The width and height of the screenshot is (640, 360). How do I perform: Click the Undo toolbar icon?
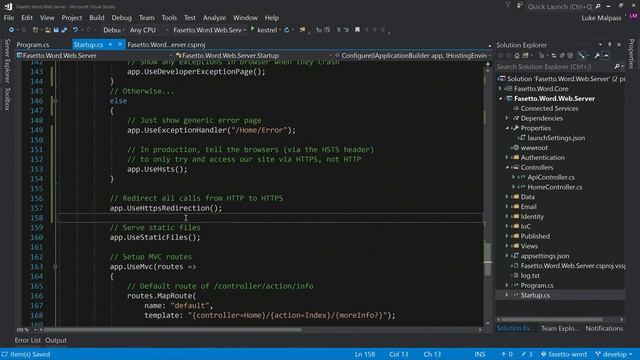click(76, 30)
